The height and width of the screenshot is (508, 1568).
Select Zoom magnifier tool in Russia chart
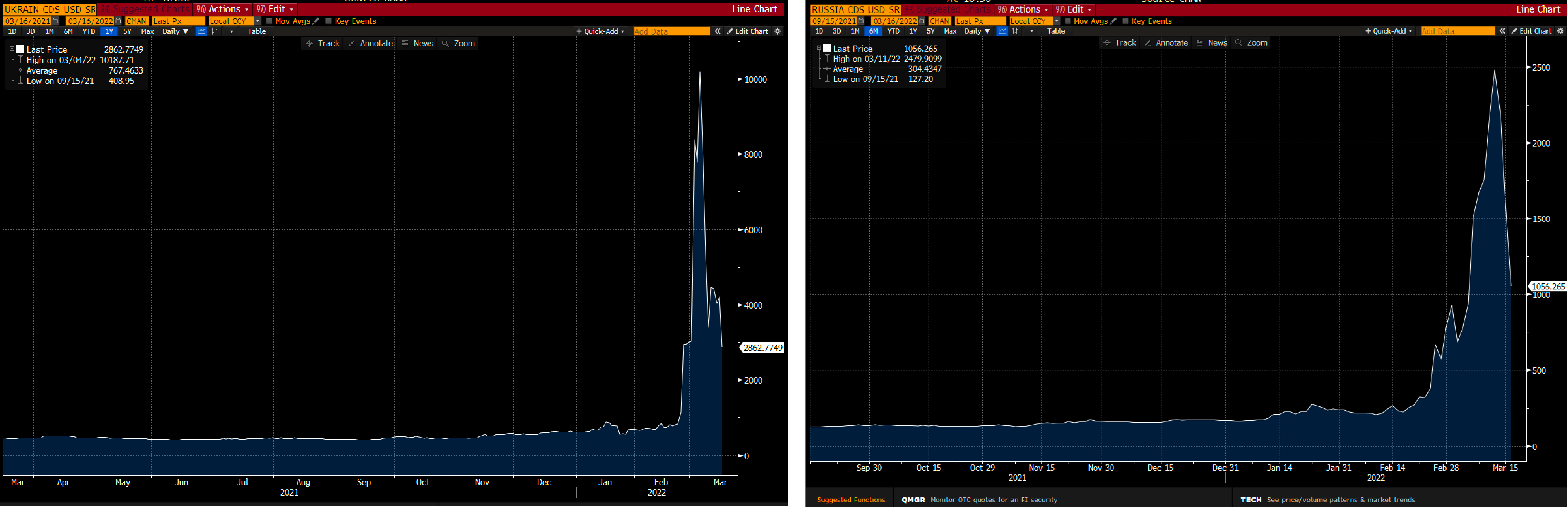(1252, 43)
